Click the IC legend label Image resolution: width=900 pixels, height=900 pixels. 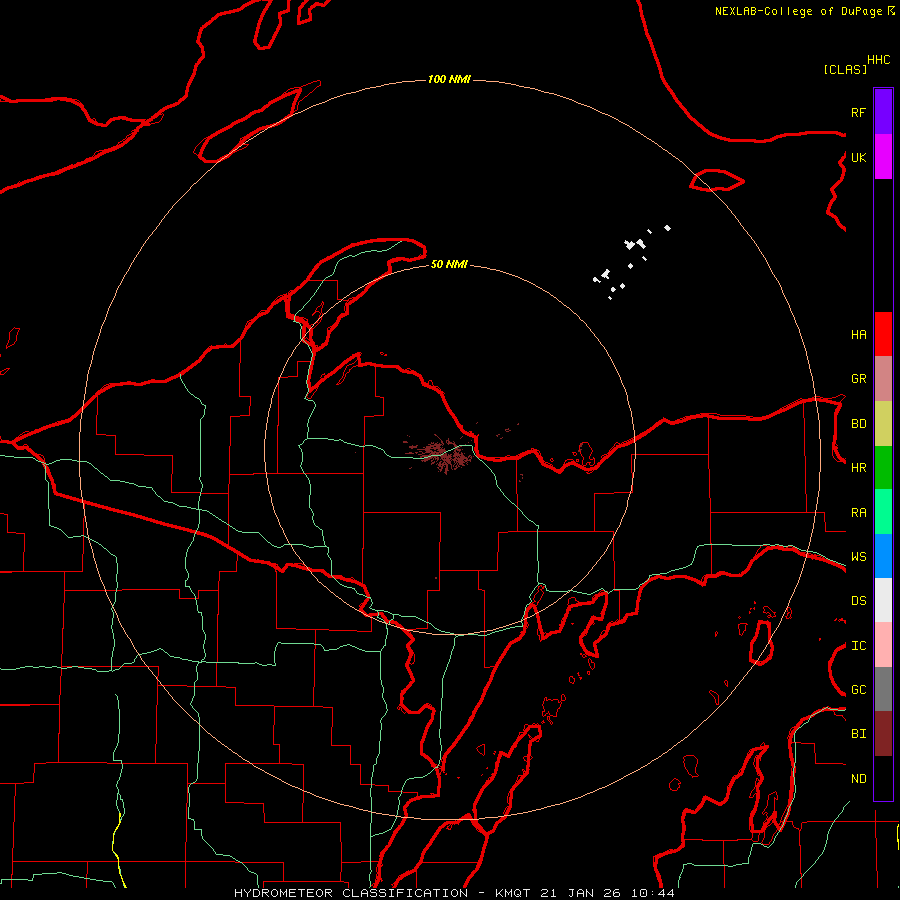858,646
